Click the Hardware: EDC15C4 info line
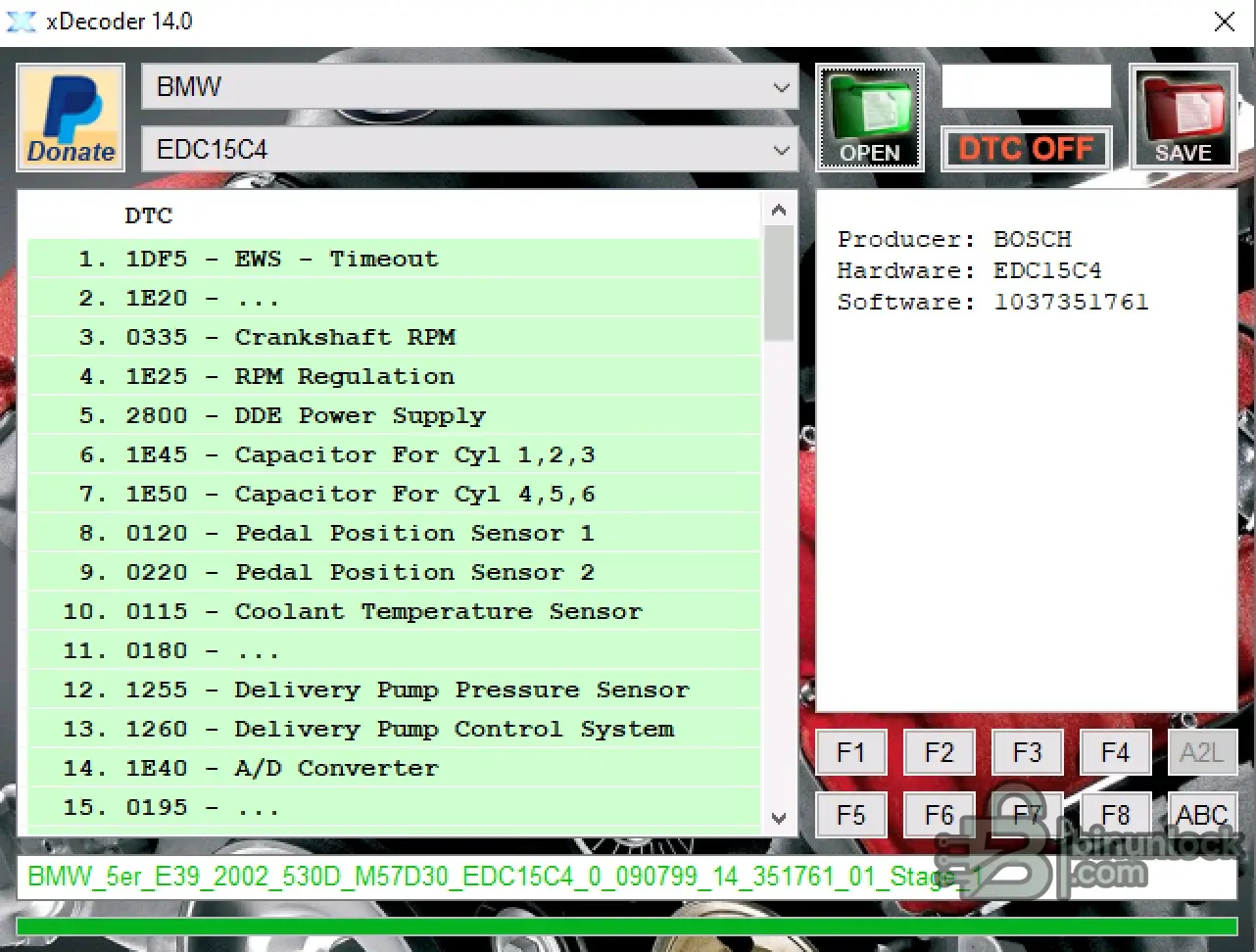Screen dimensions: 1256x952 click(x=969, y=270)
